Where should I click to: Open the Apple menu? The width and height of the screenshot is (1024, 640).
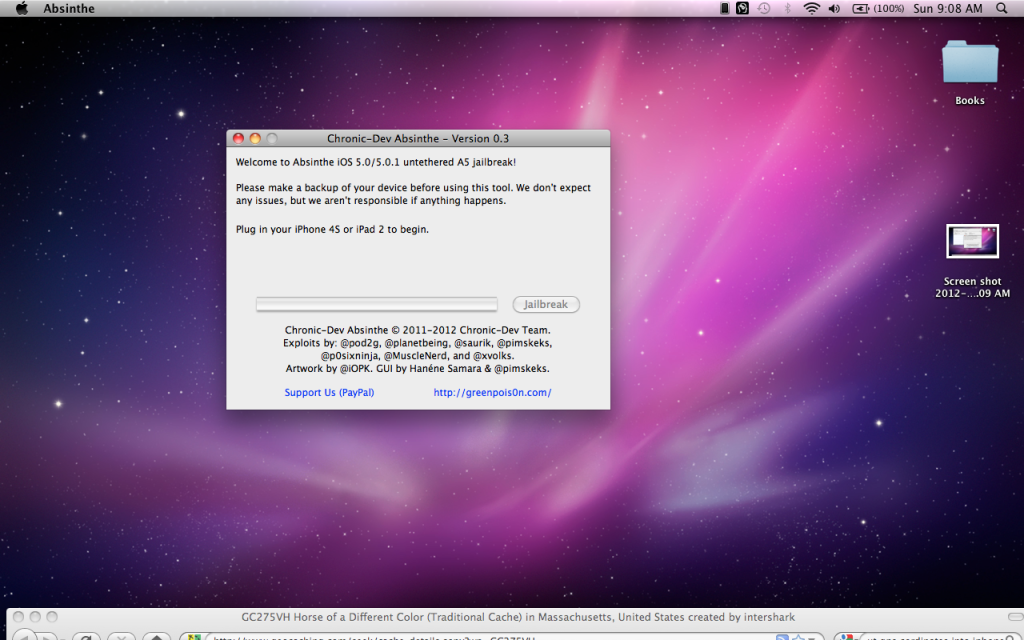pyautogui.click(x=22, y=8)
